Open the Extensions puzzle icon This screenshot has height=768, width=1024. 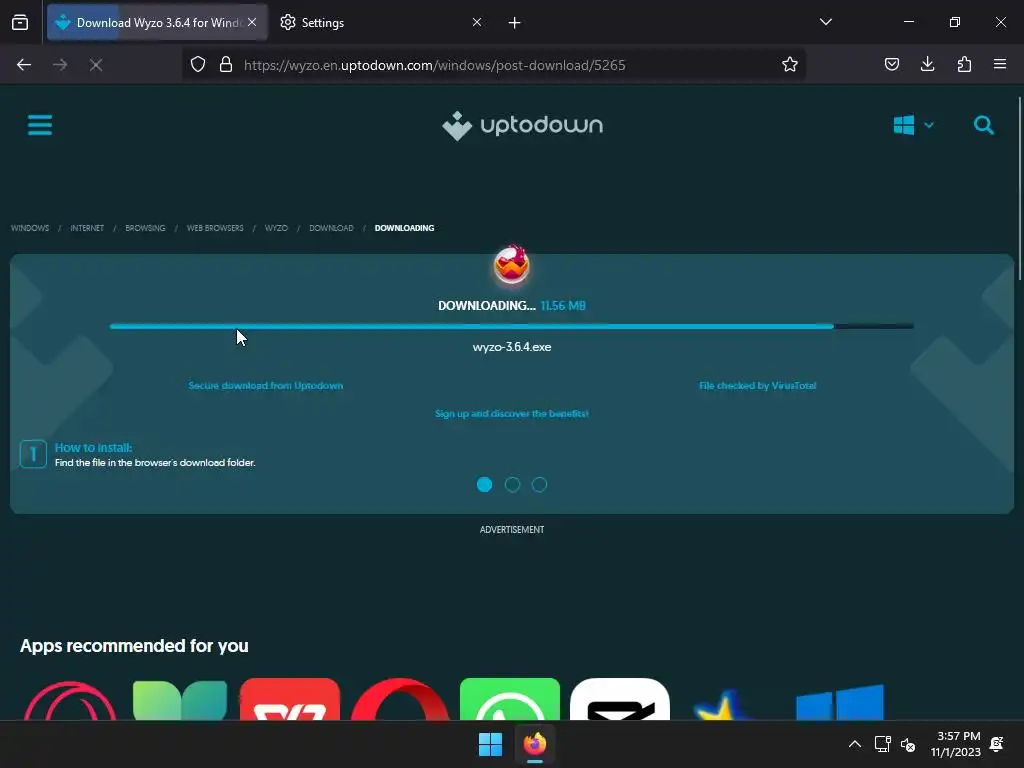pos(964,65)
